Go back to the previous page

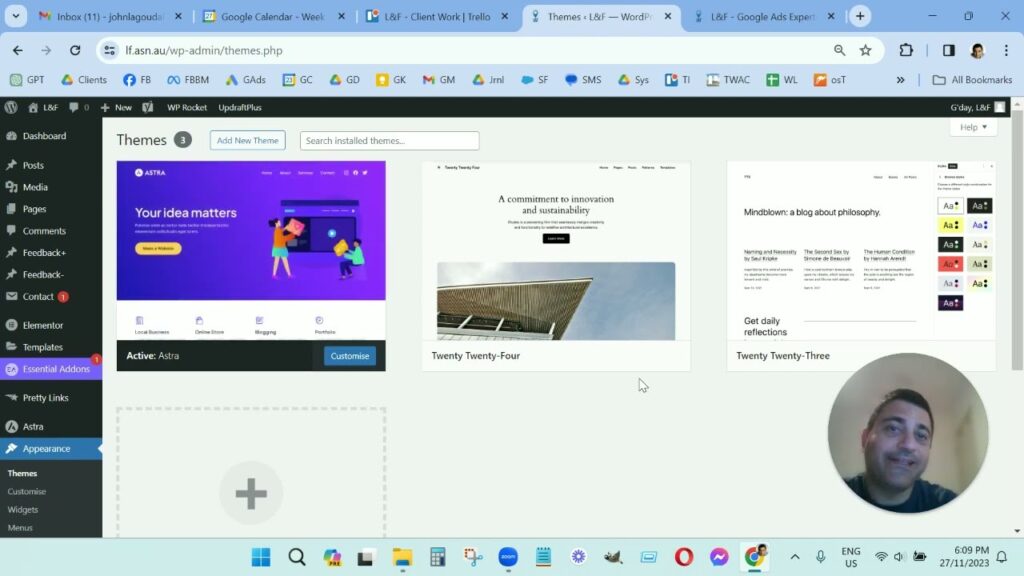point(18,50)
